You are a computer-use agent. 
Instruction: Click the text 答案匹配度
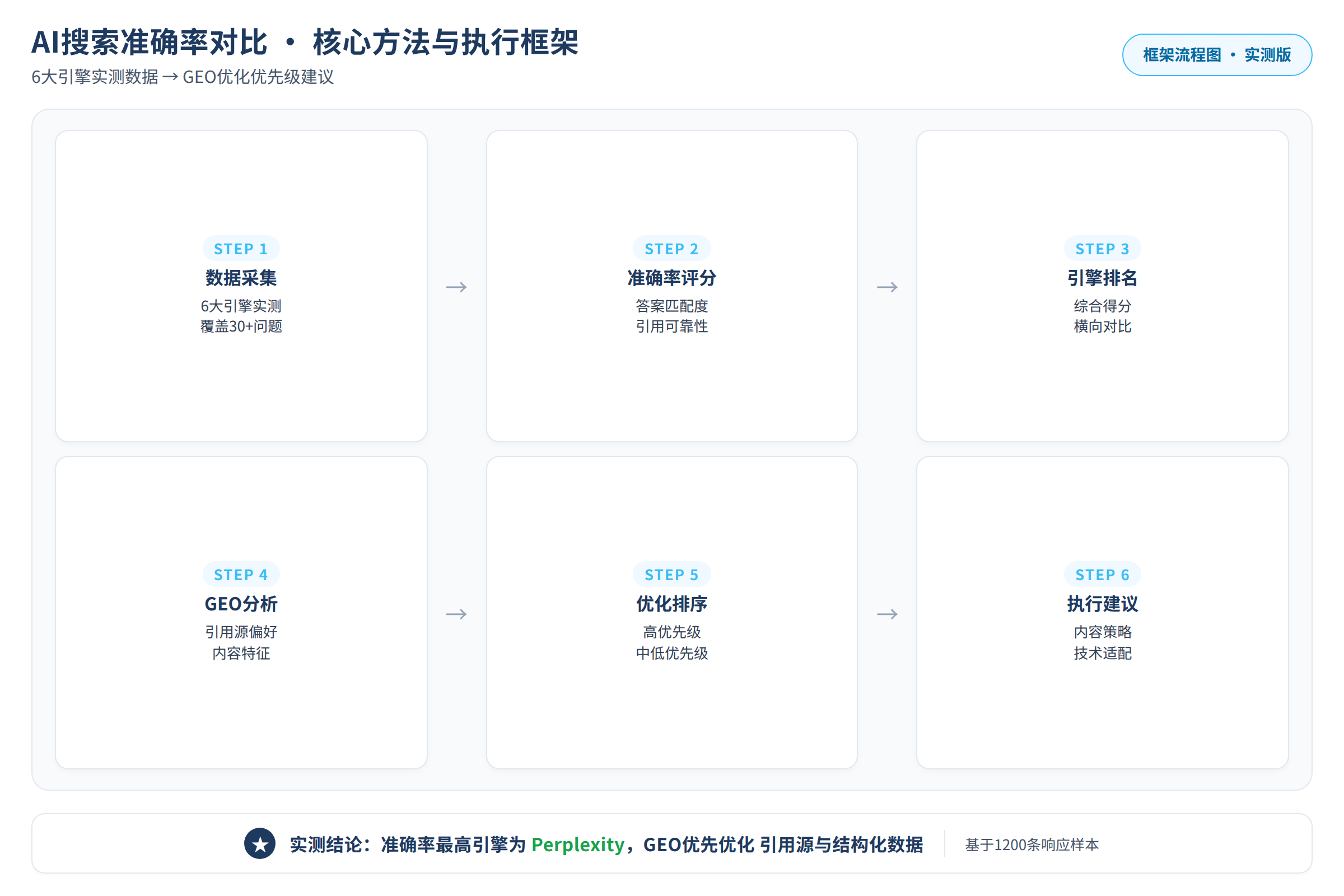click(671, 306)
